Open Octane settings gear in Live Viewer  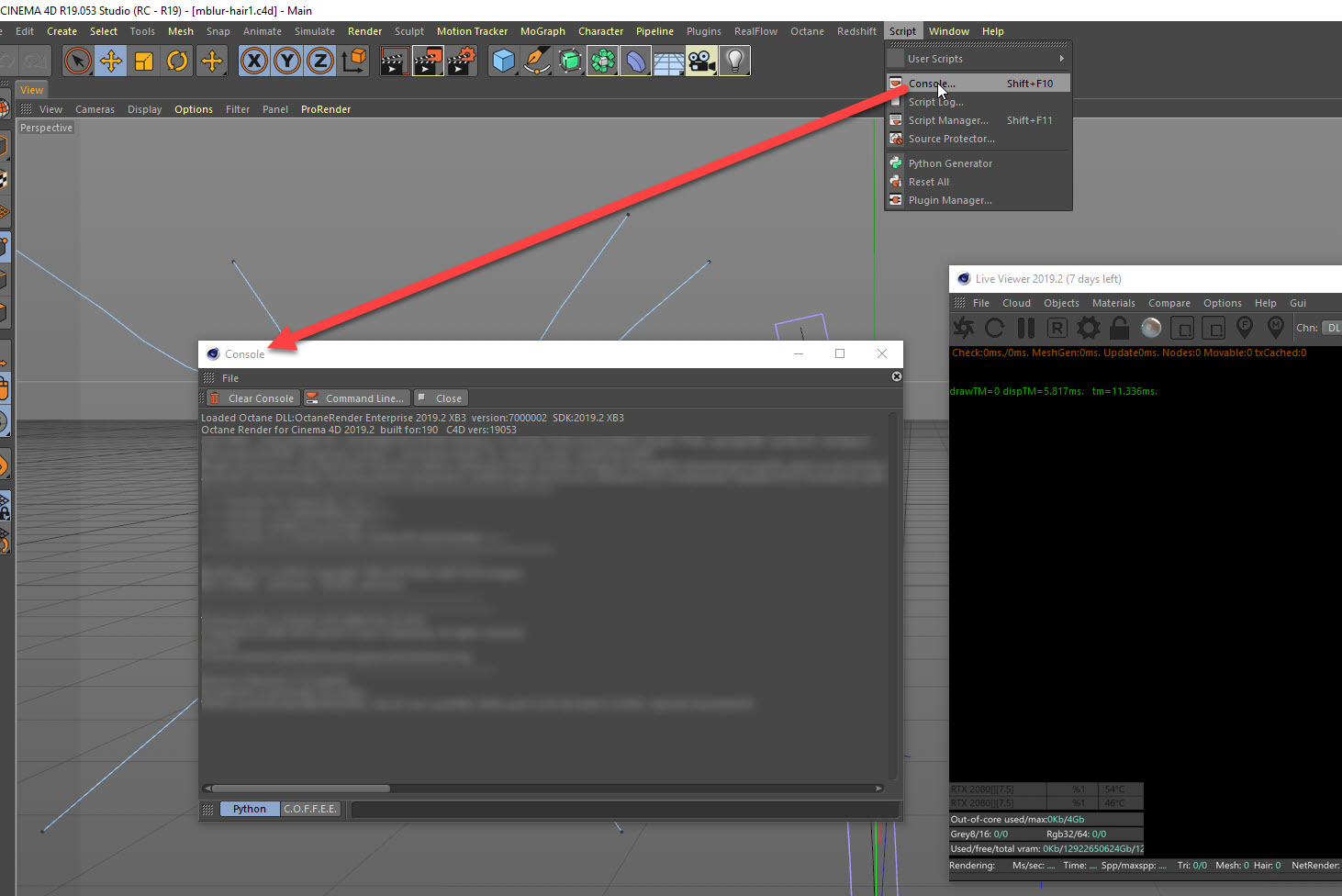(1089, 328)
